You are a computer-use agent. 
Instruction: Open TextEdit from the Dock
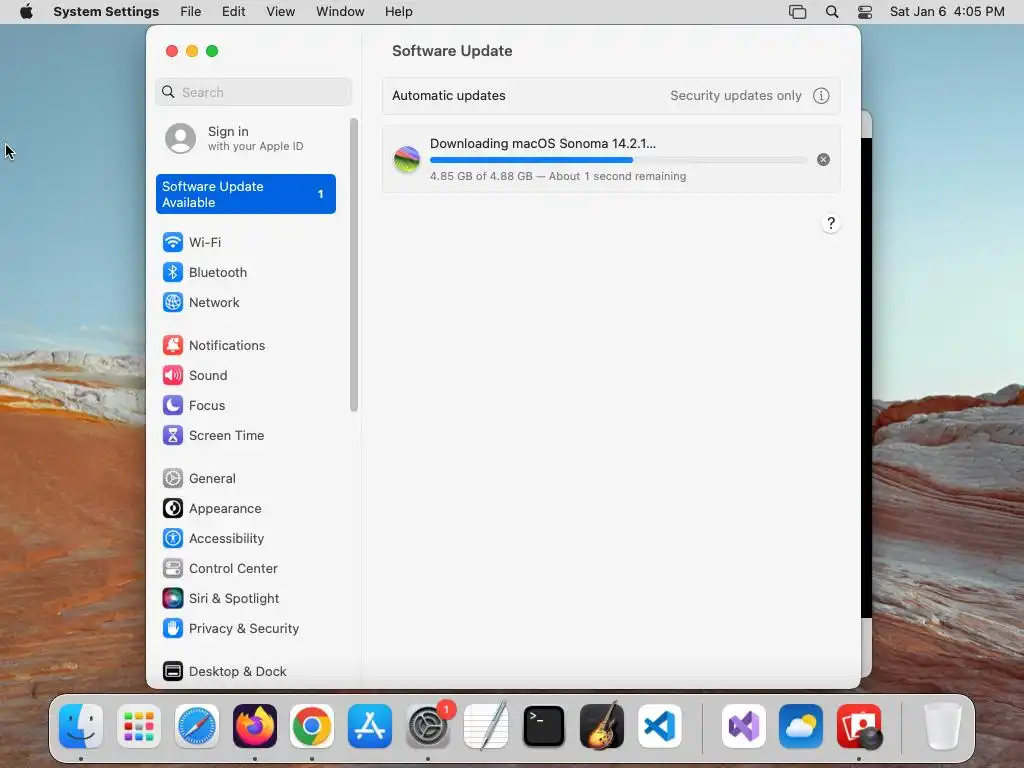pyautogui.click(x=486, y=726)
